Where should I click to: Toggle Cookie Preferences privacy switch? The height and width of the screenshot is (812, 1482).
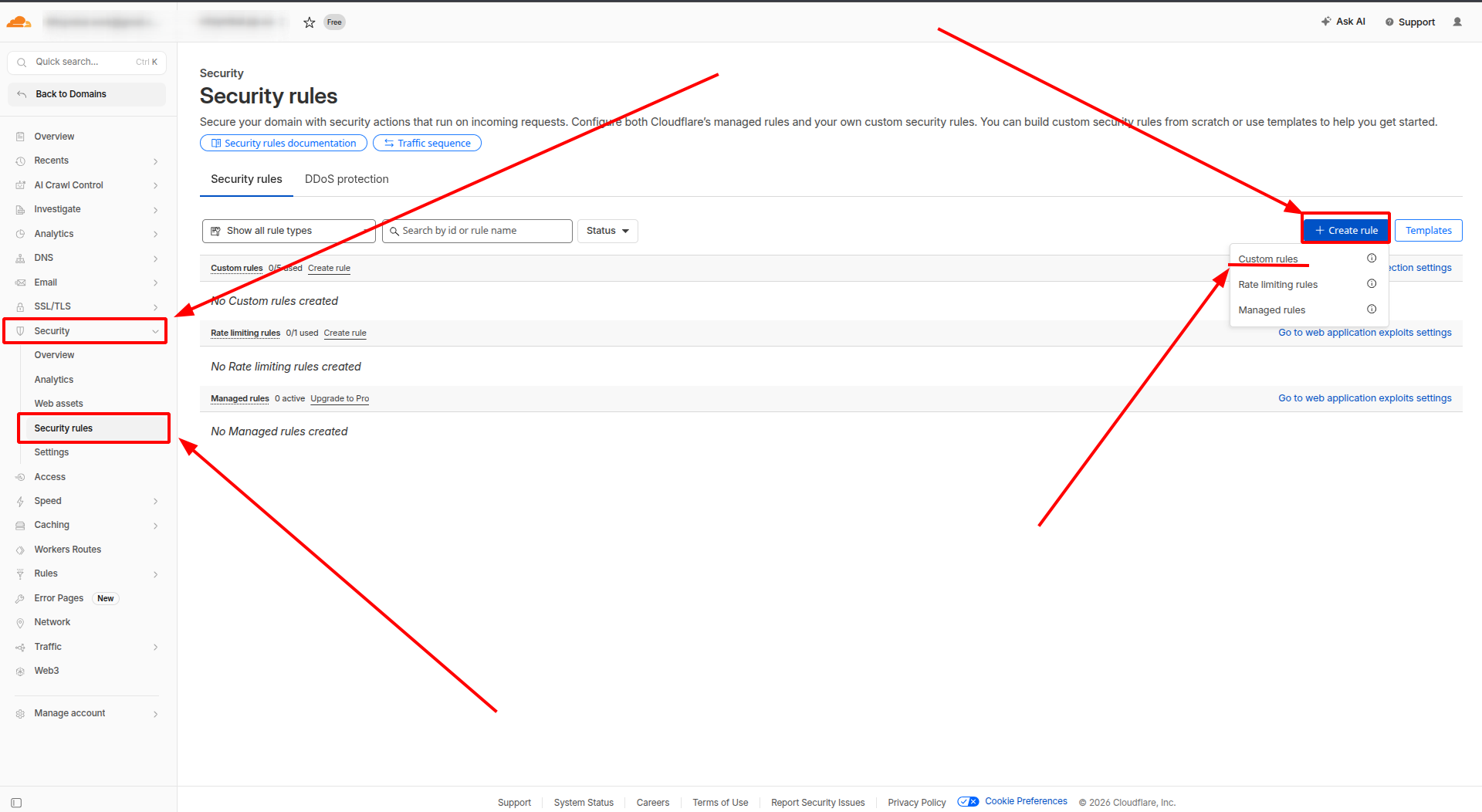[968, 802]
